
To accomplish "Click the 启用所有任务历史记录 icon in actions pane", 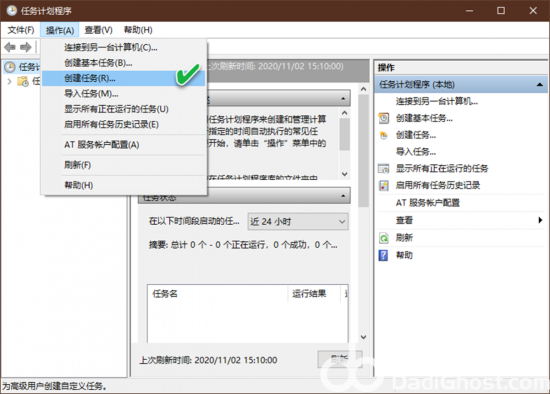I will tap(384, 185).
